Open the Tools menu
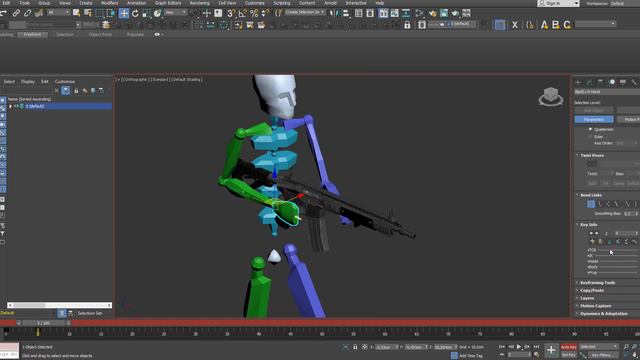 click(x=24, y=3)
